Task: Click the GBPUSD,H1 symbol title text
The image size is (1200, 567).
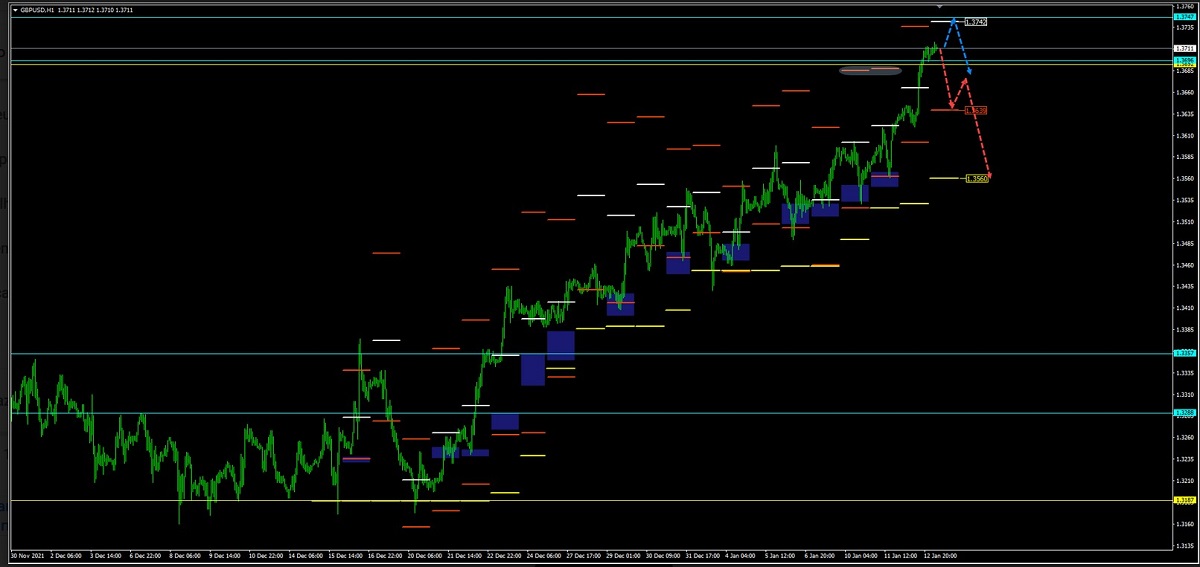Action: (37, 10)
